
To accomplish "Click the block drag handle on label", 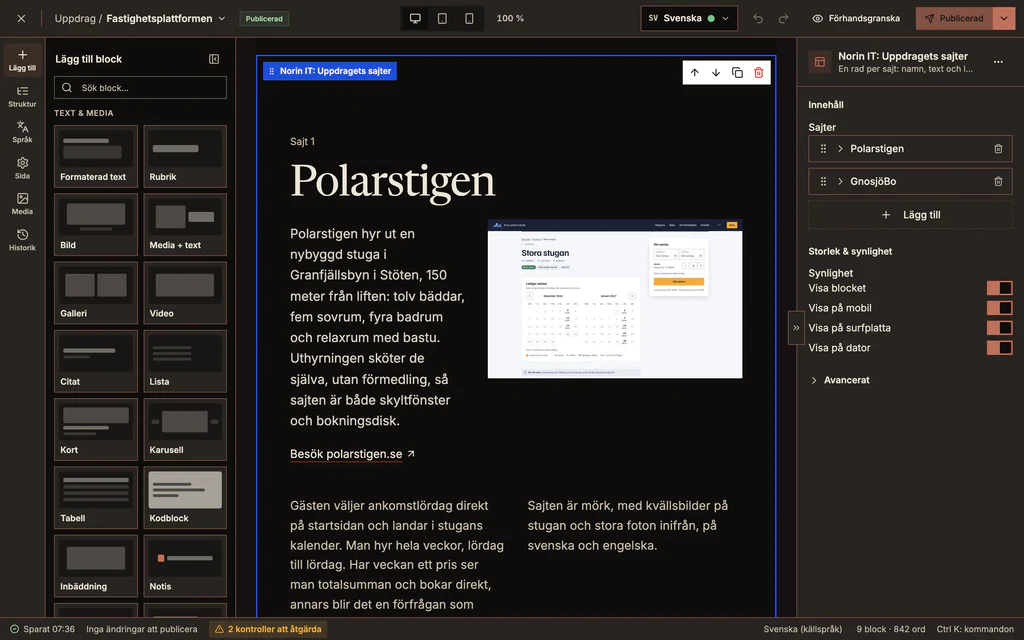I will (x=272, y=71).
